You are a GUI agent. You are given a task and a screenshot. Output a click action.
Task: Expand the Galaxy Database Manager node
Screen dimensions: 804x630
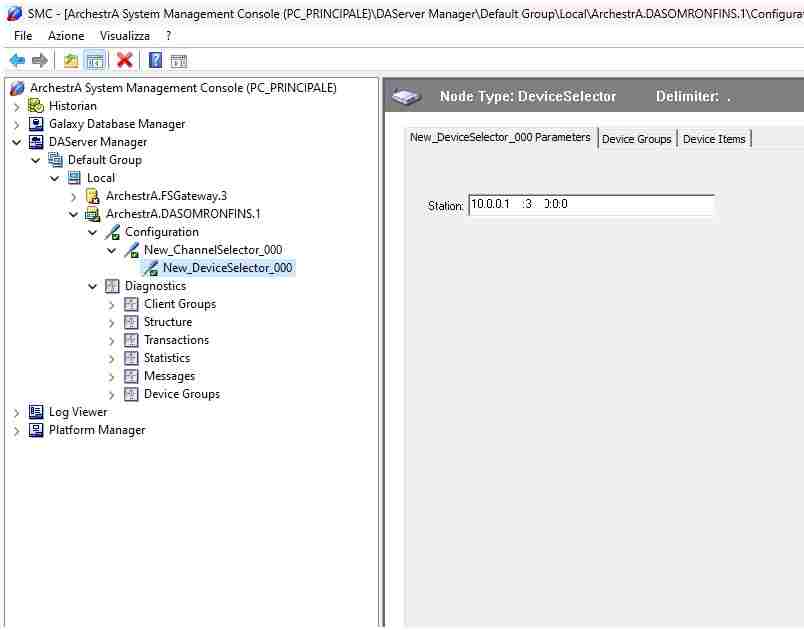[x=17, y=125]
